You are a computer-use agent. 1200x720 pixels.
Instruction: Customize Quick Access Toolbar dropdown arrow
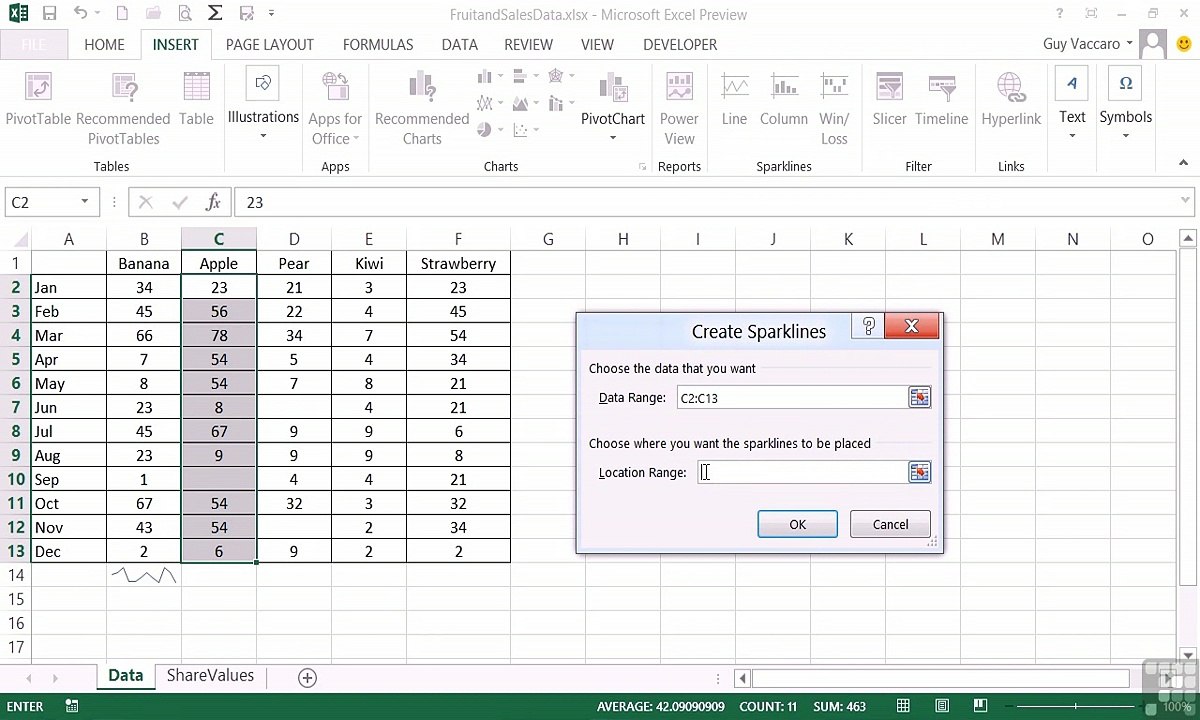(x=271, y=14)
